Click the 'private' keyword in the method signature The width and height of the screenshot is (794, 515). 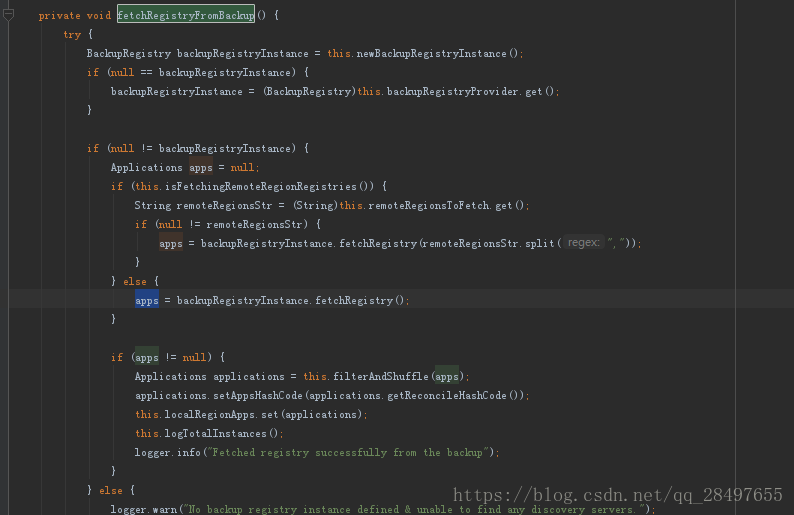click(59, 15)
